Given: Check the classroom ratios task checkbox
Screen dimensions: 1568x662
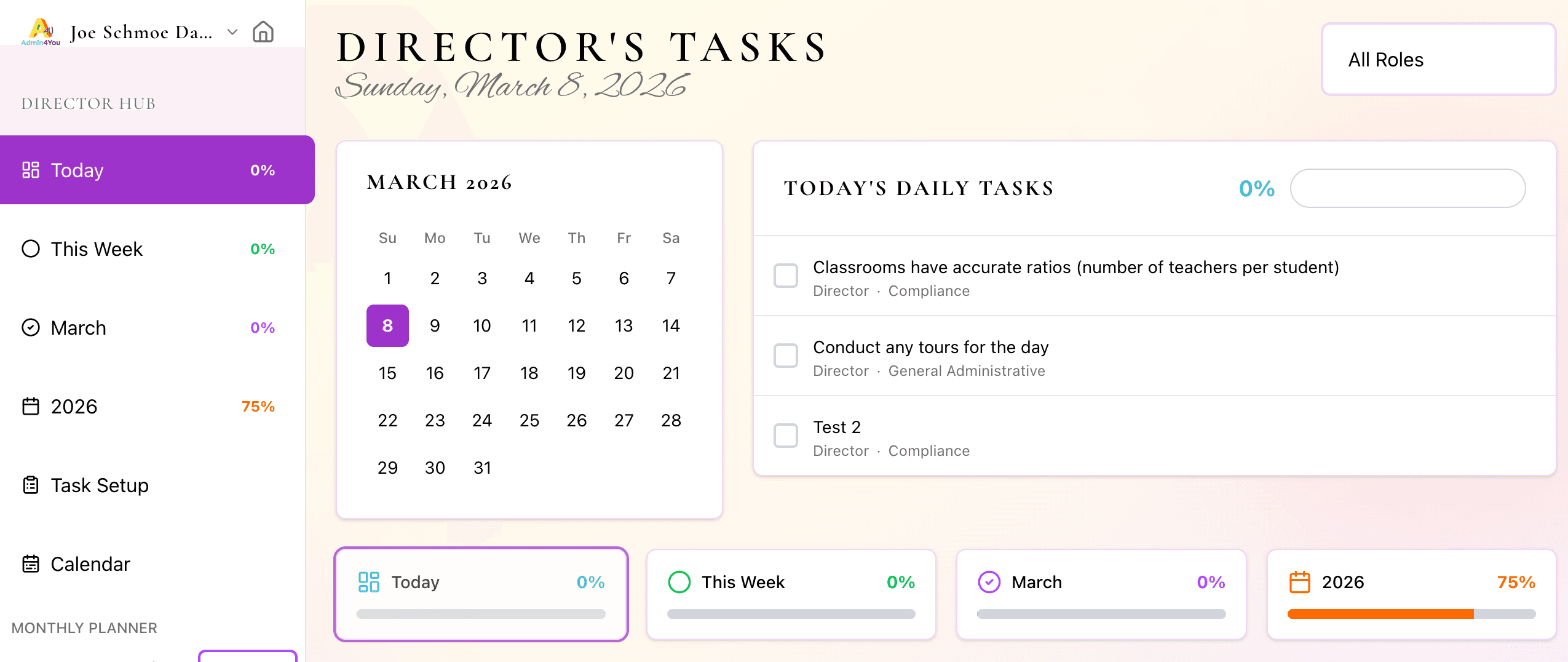Looking at the screenshot, I should pyautogui.click(x=785, y=276).
